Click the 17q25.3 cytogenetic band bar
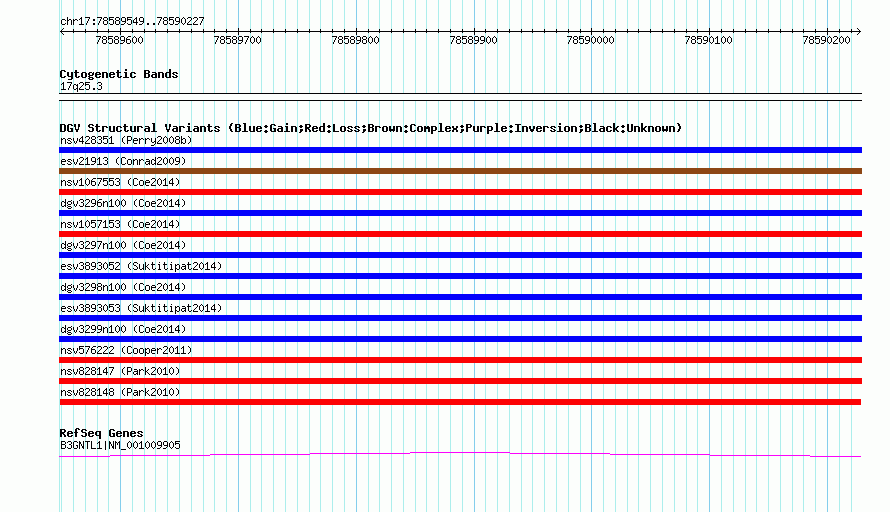Viewport: 890px width, 512px height. (x=460, y=97)
